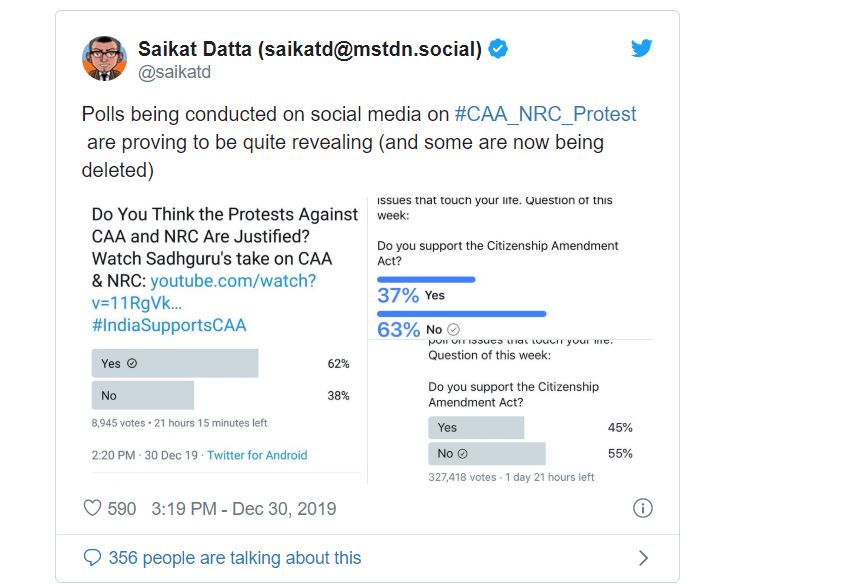
Task: Click the Twitter bird logo
Action: click(x=641, y=48)
